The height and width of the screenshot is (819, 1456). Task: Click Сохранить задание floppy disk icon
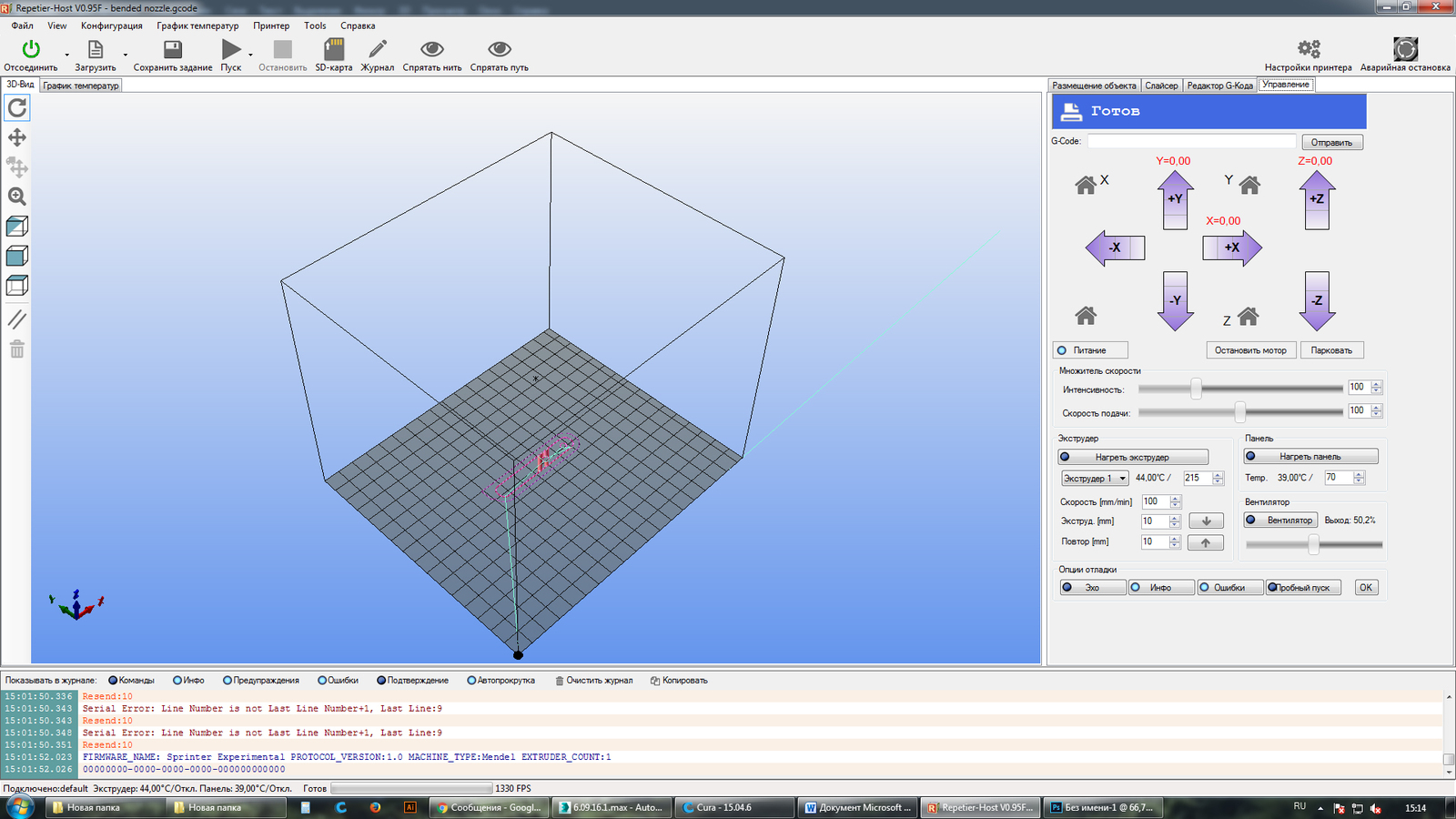(x=172, y=49)
